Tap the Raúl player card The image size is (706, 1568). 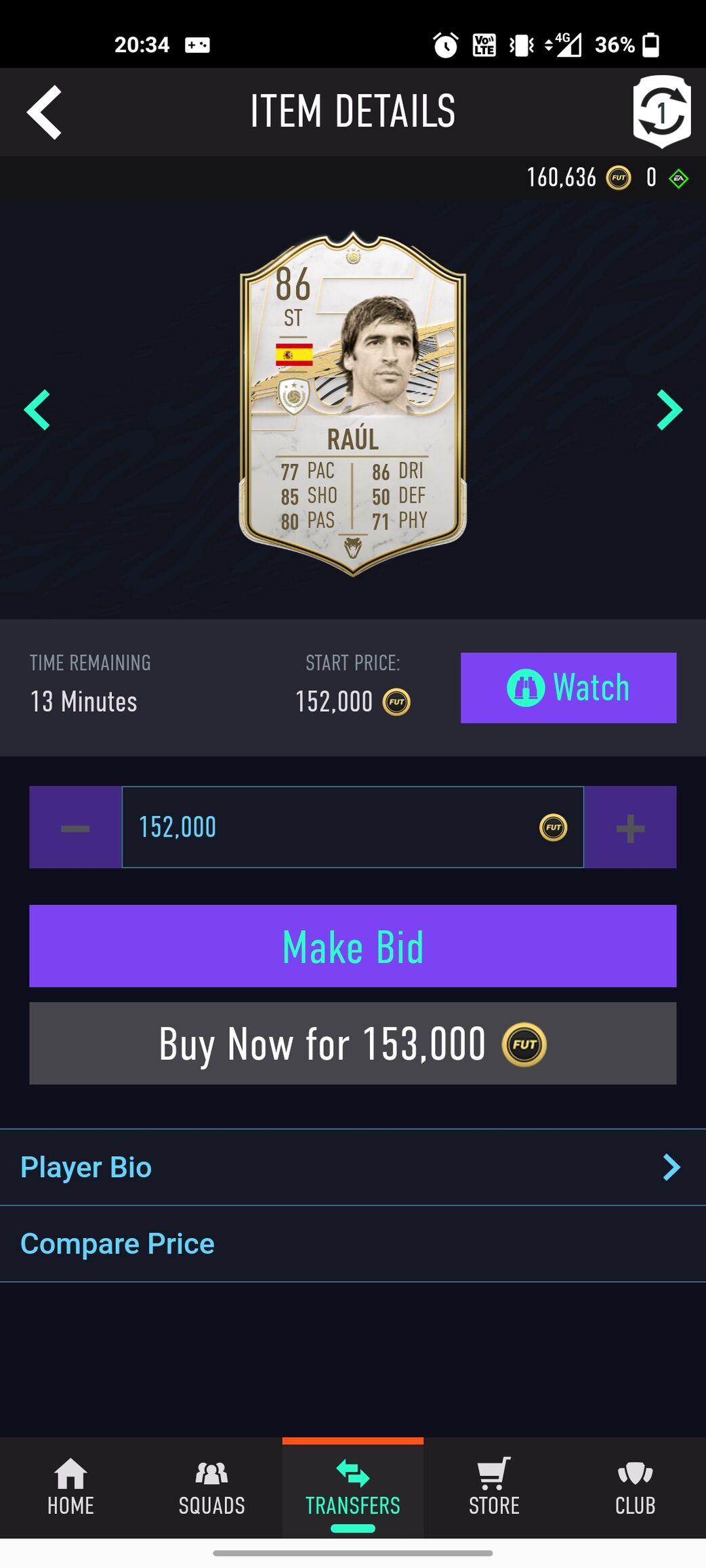(x=353, y=404)
